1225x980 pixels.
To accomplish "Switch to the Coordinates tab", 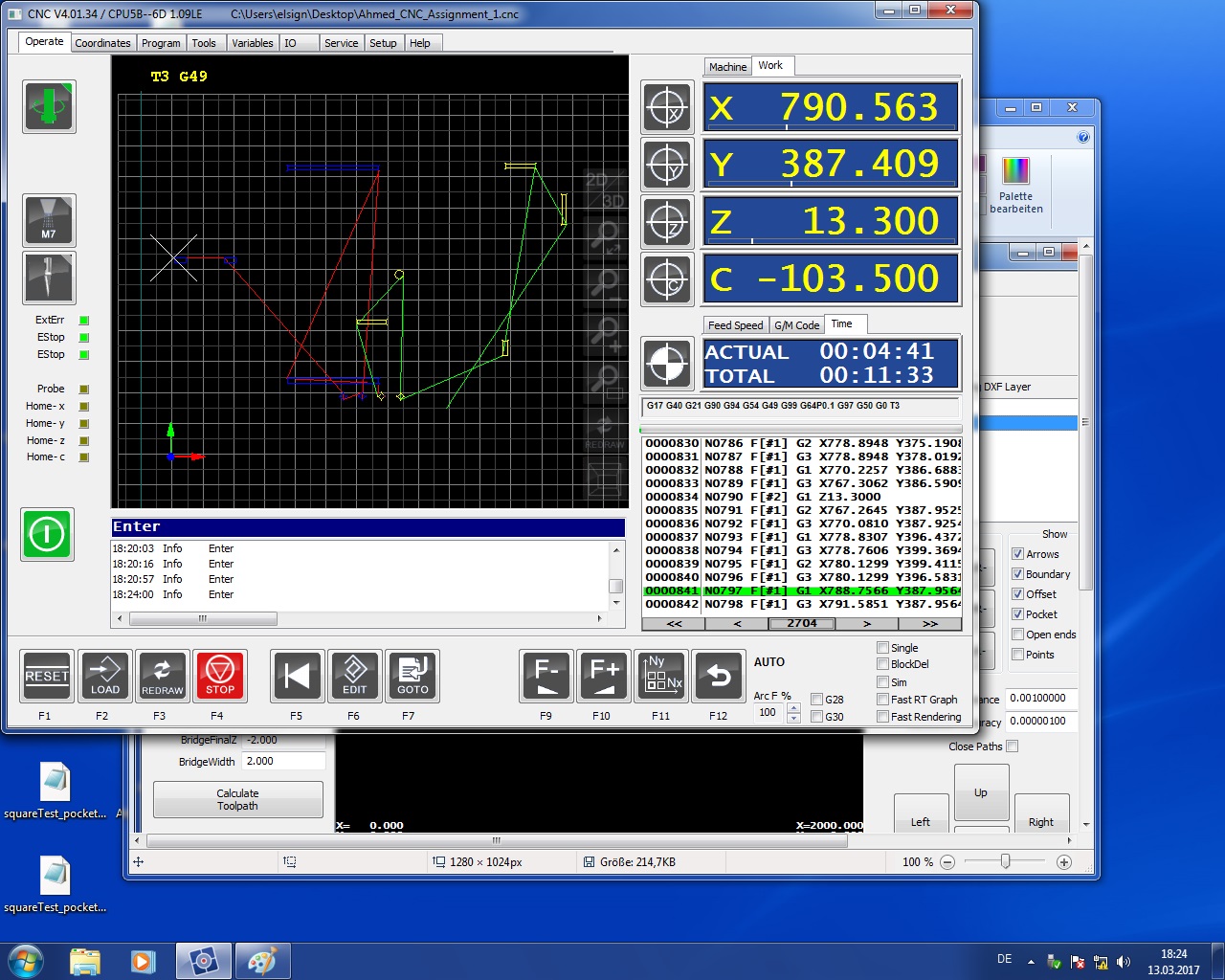I will pyautogui.click(x=102, y=43).
